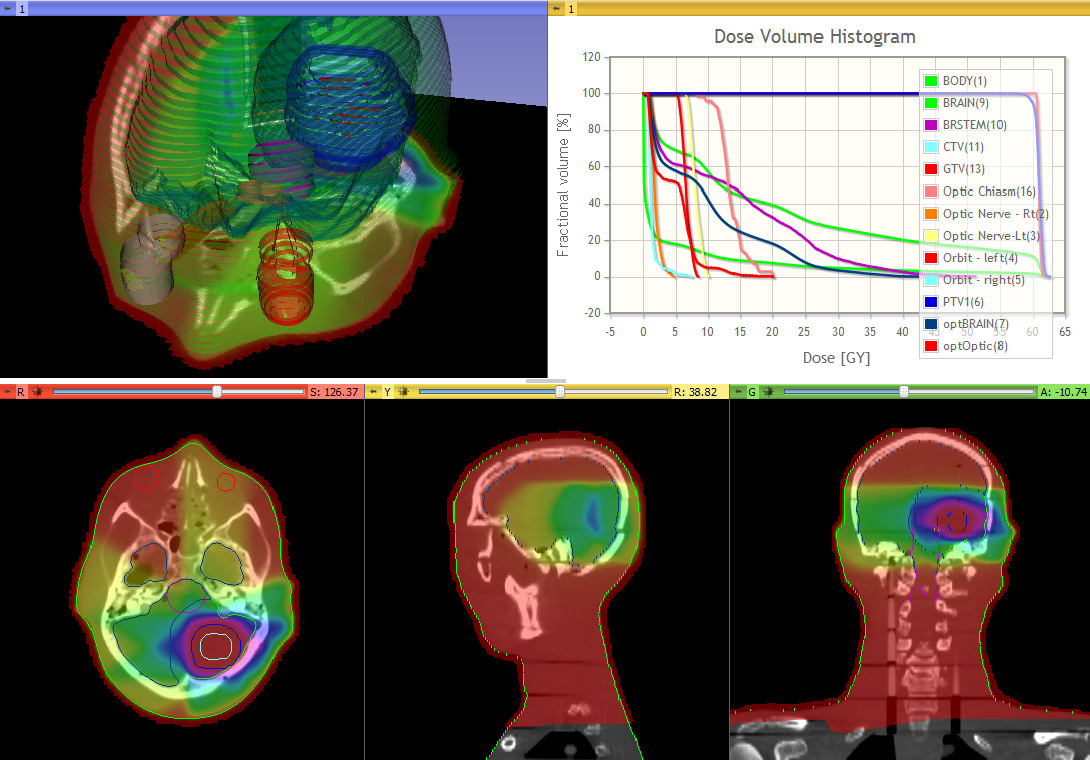Expand the Green slice view controller pin
1090x760 pixels.
tap(737, 392)
